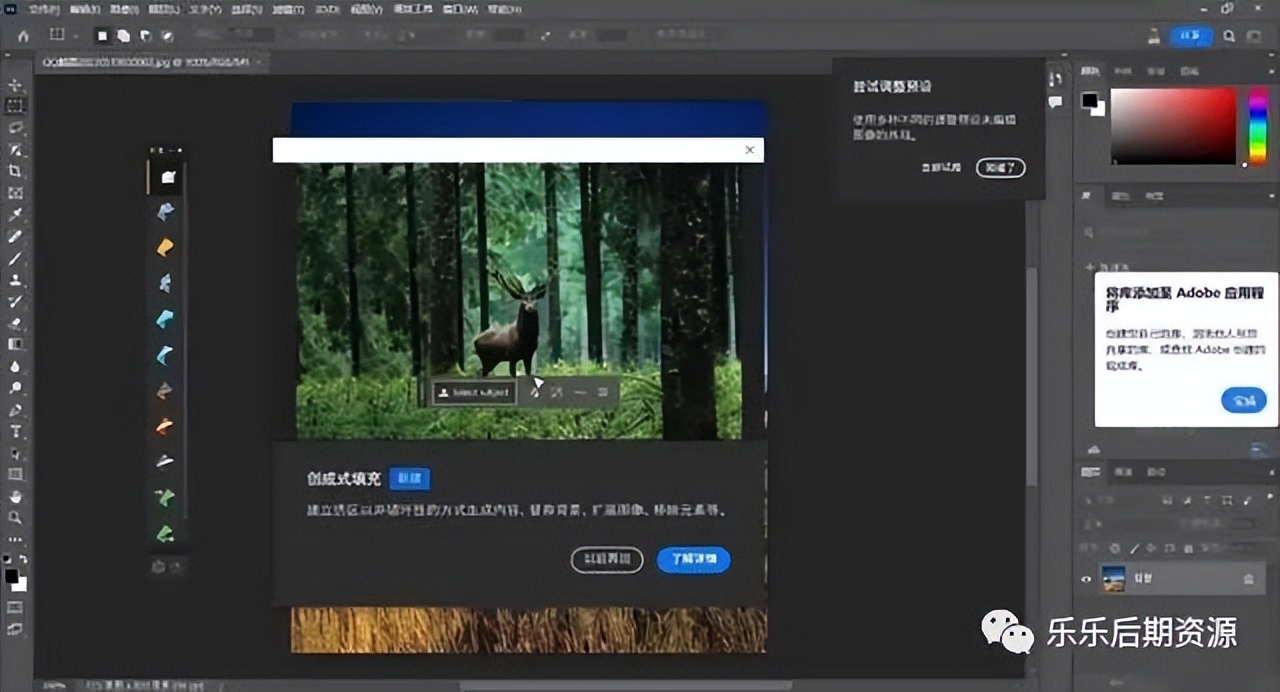Select the Object Selection tool

pyautogui.click(x=15, y=150)
